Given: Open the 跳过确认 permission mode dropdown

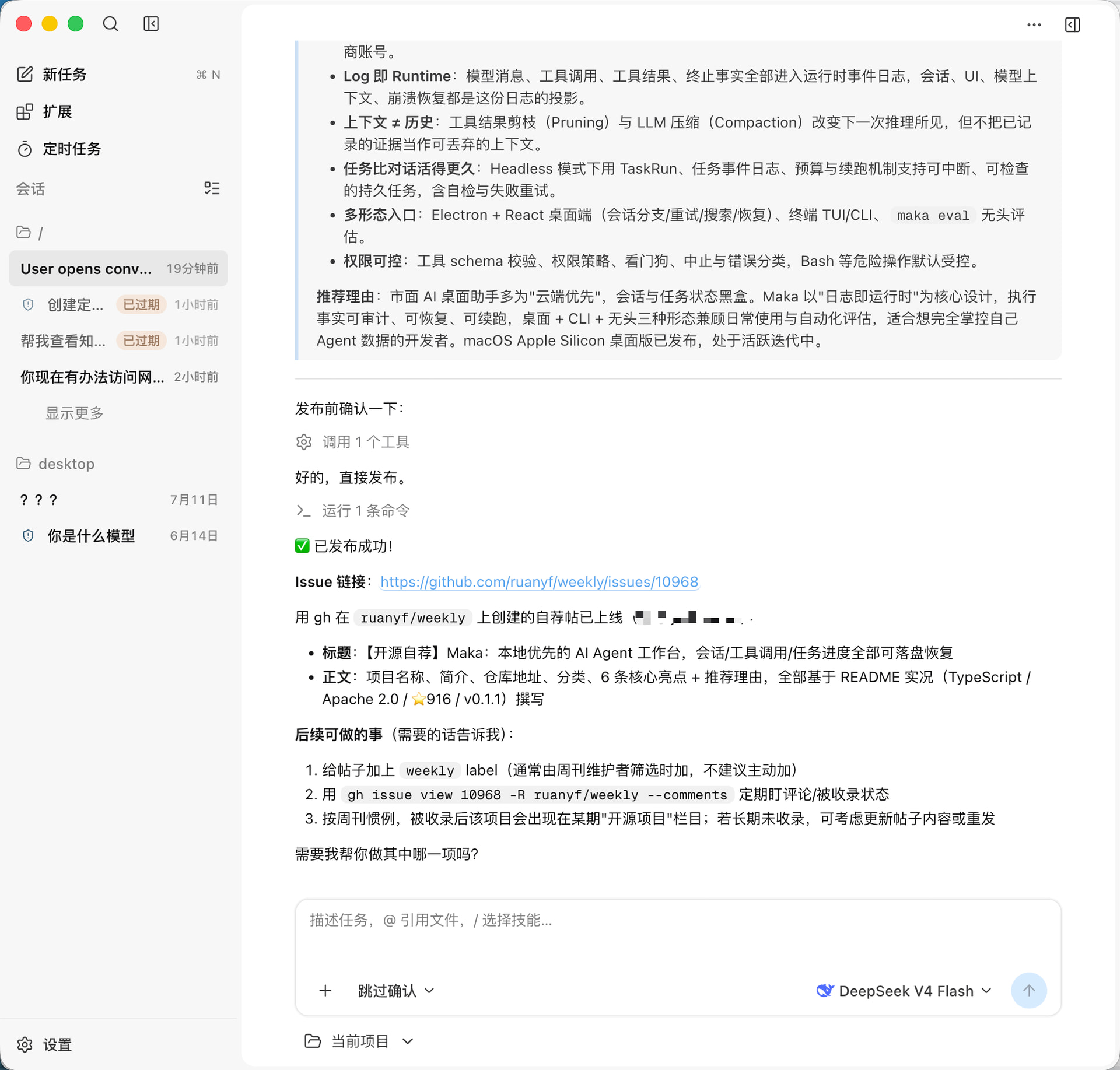Looking at the screenshot, I should click(396, 990).
